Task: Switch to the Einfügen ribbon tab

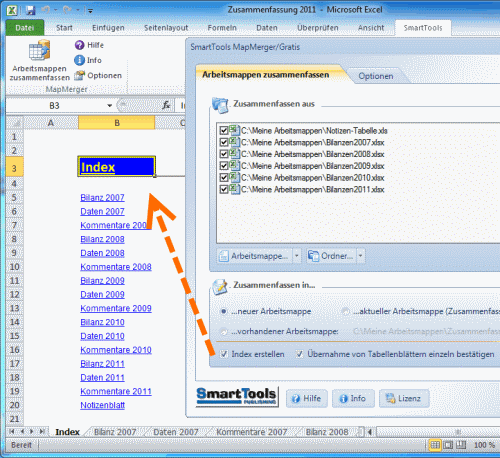Action: coord(108,28)
